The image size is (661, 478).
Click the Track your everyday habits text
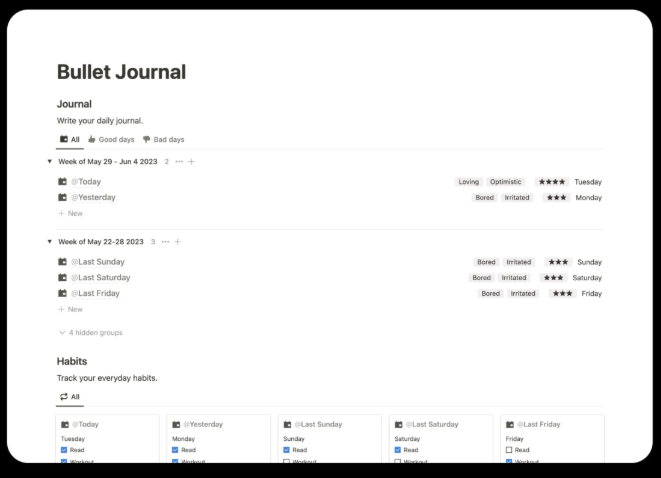tap(107, 378)
